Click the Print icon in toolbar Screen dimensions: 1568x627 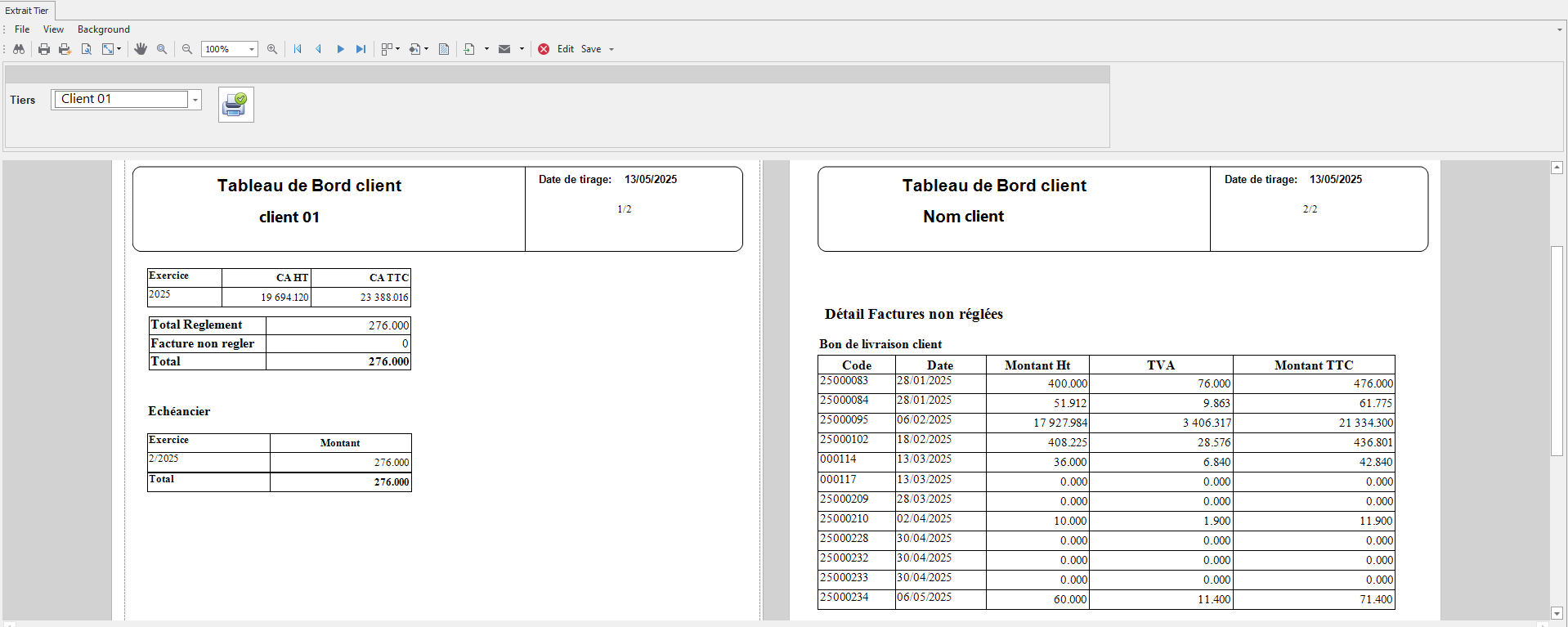click(44, 49)
